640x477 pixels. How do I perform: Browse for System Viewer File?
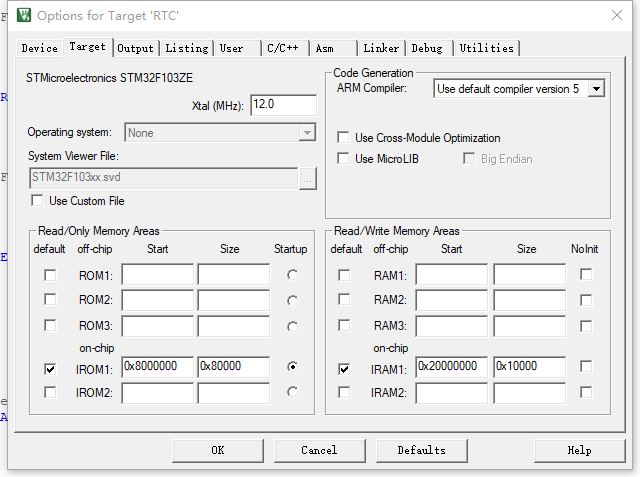coord(308,179)
